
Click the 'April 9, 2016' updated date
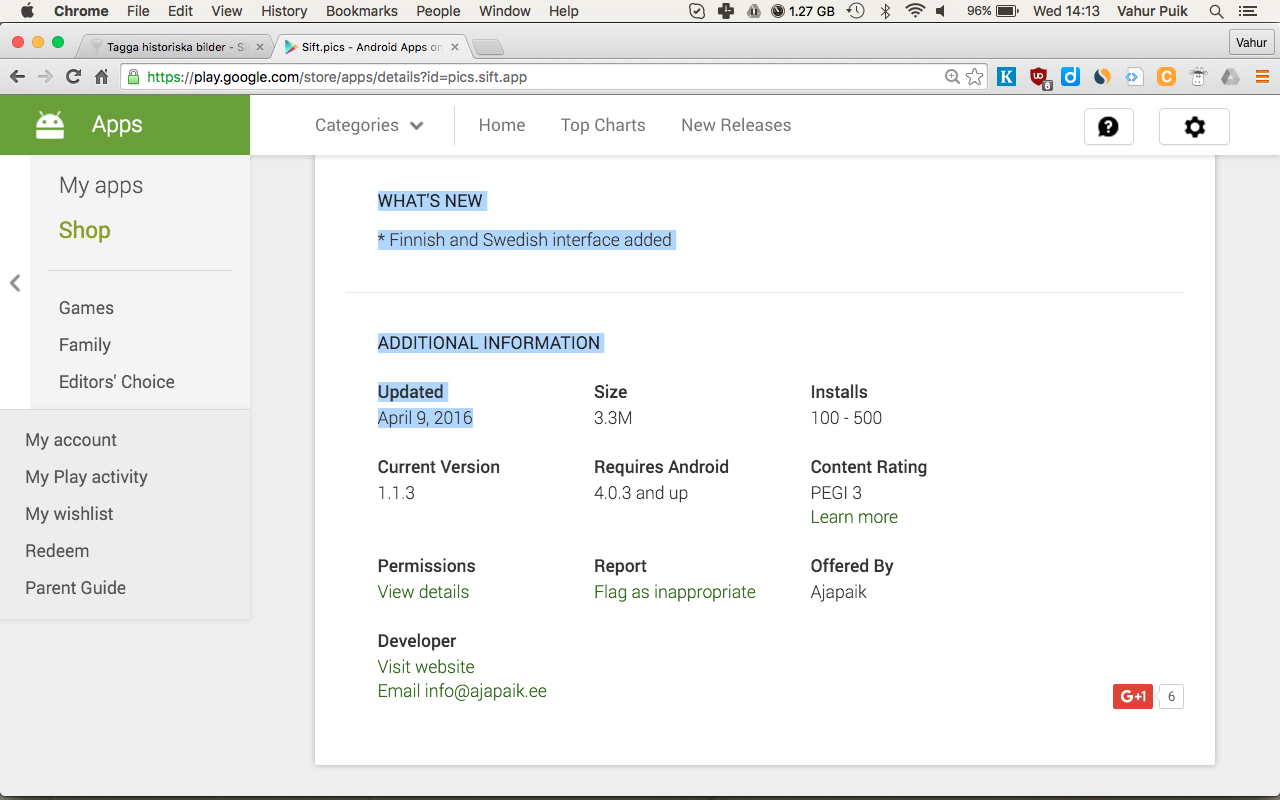[425, 418]
